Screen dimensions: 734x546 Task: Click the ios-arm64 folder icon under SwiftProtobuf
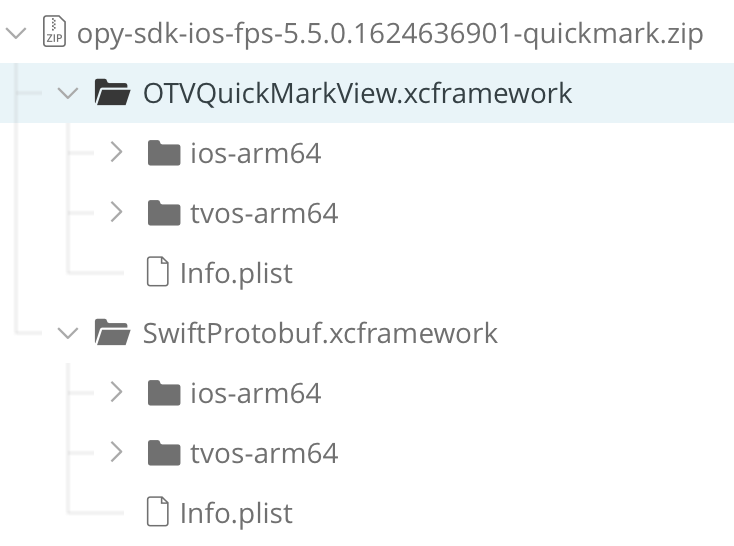coord(163,393)
